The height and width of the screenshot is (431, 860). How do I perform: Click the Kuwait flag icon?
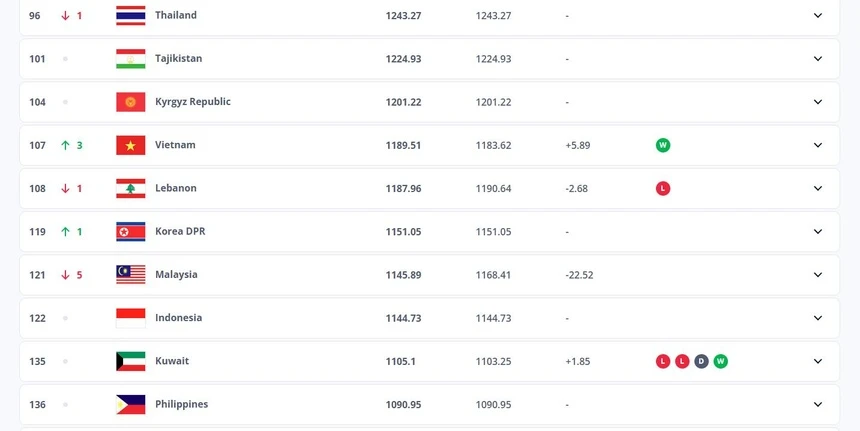(x=130, y=361)
